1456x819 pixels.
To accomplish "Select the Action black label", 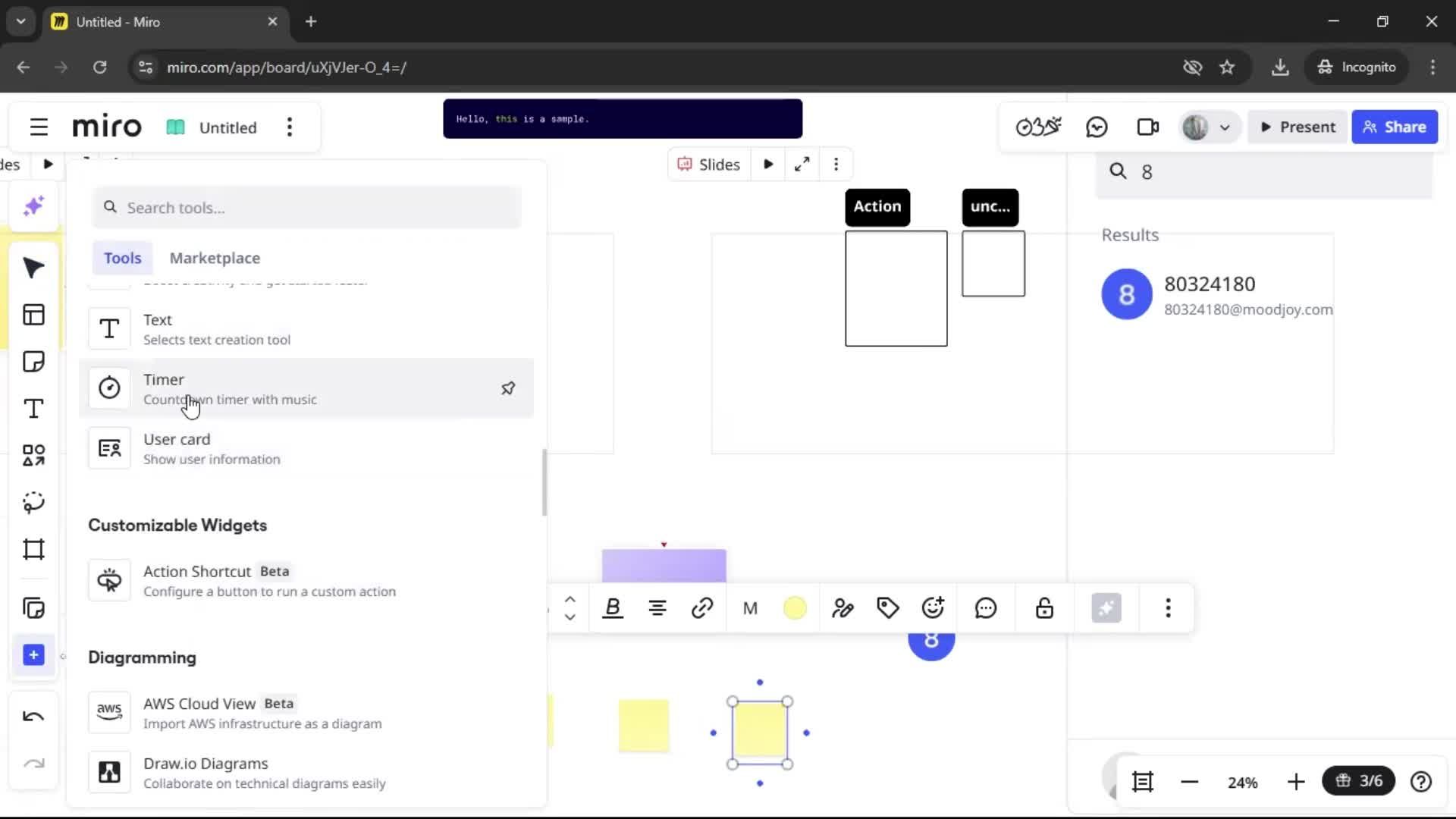I will [x=877, y=206].
